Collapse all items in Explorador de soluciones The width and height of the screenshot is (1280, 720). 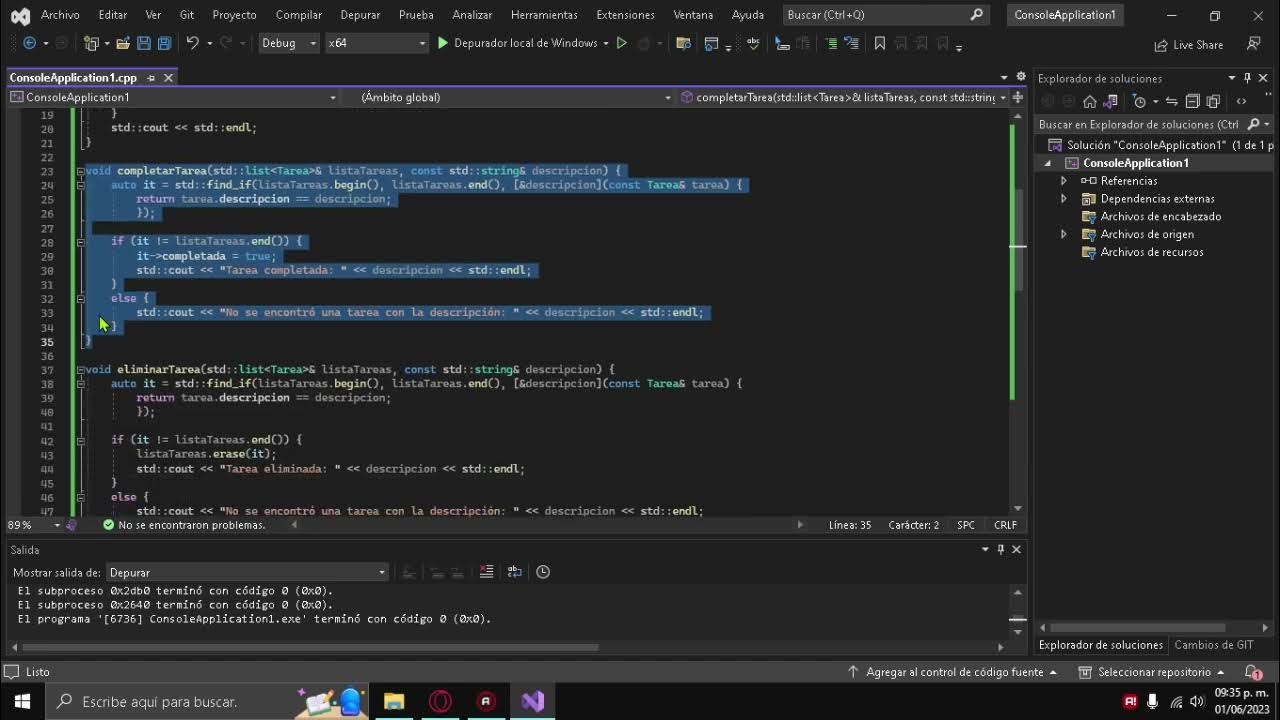click(1192, 101)
